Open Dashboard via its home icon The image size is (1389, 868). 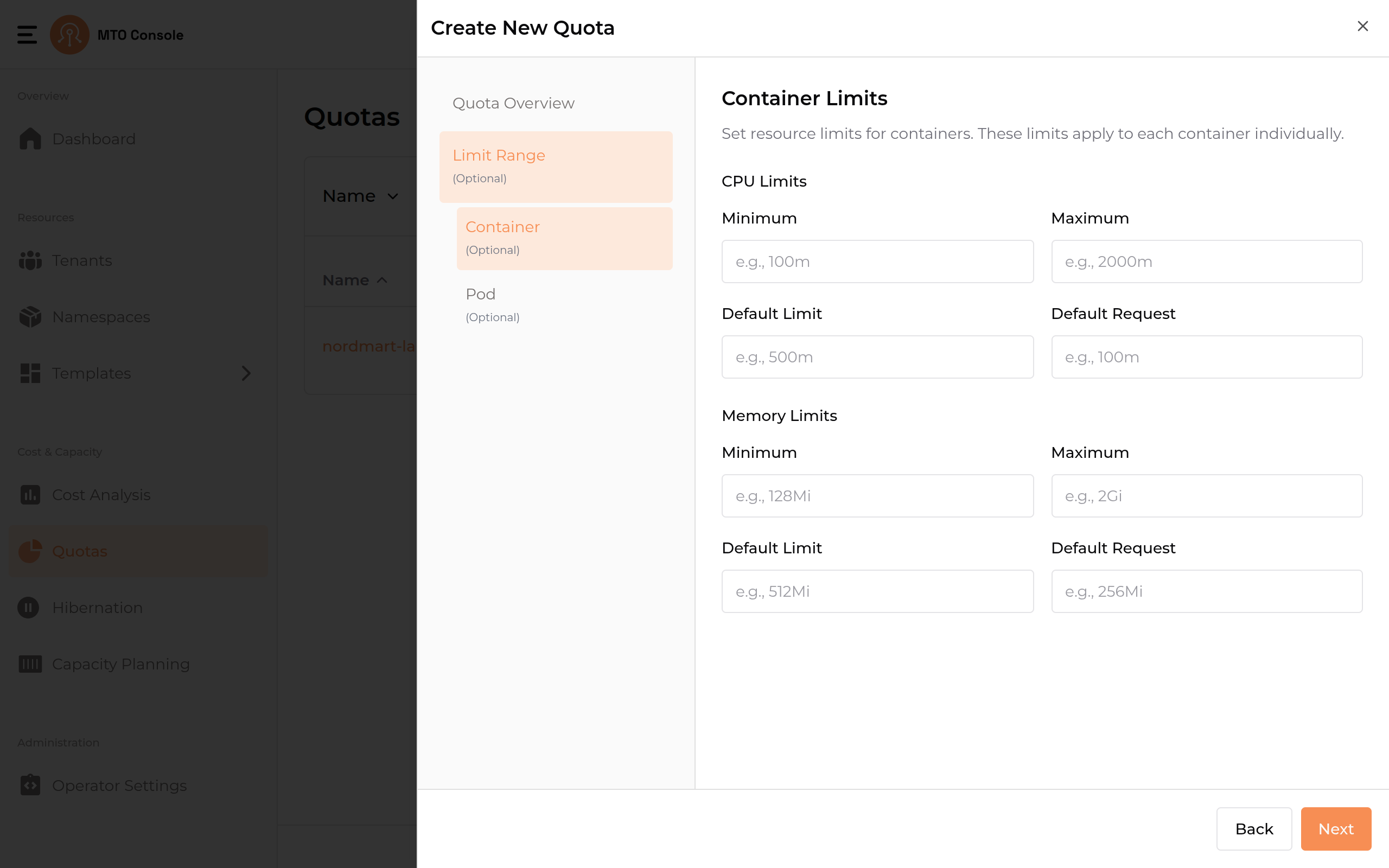[x=30, y=139]
